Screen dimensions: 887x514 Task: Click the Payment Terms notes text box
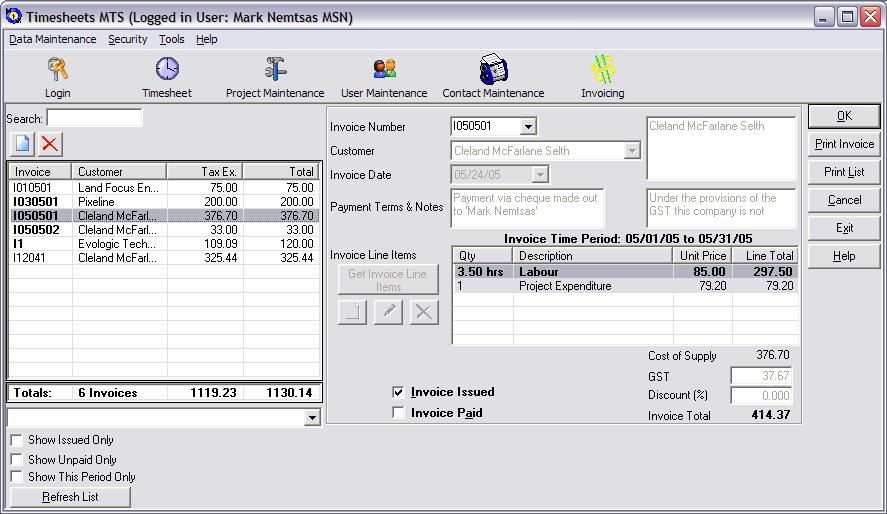(x=527, y=208)
